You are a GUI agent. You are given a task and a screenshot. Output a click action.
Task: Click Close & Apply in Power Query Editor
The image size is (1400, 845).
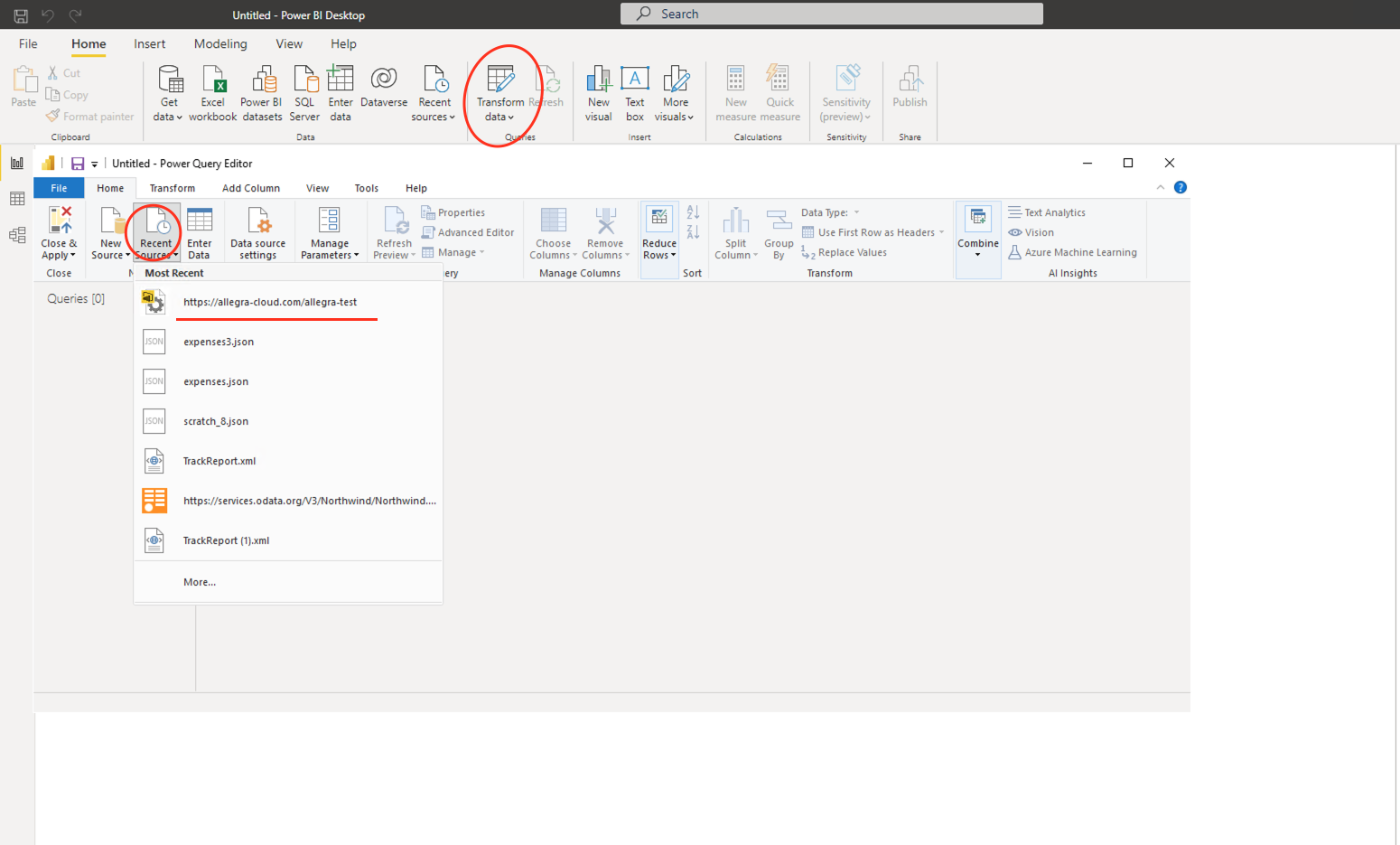58,233
